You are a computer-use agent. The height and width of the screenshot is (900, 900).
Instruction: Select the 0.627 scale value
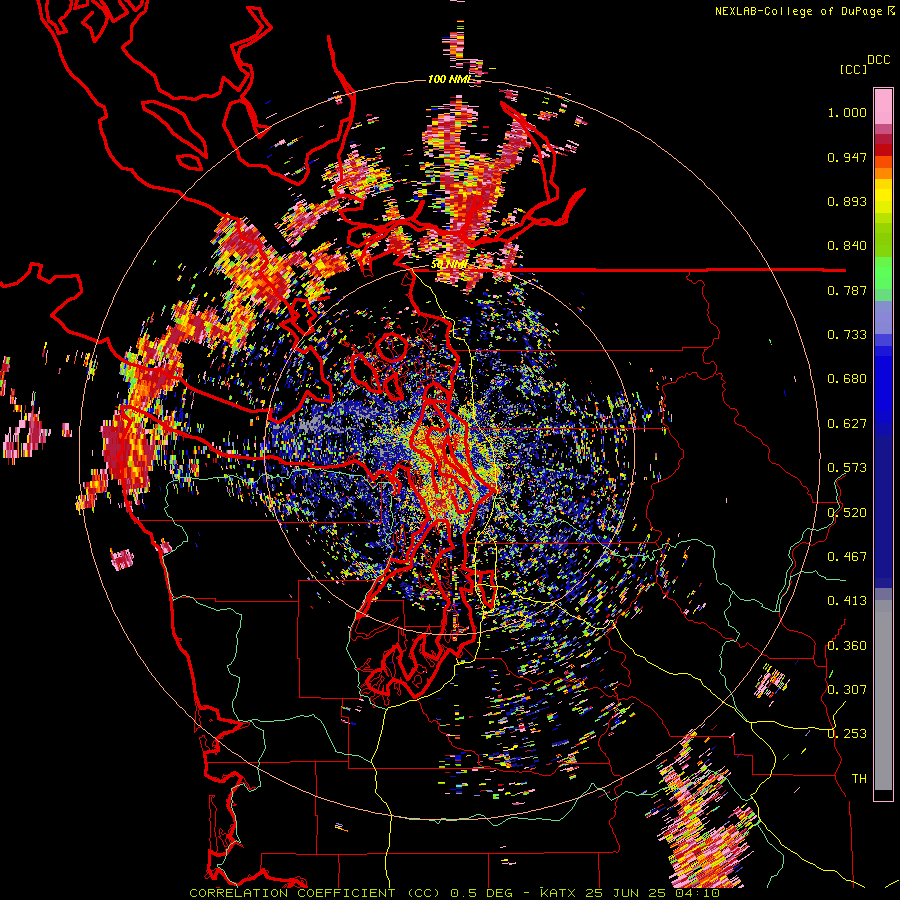[847, 424]
